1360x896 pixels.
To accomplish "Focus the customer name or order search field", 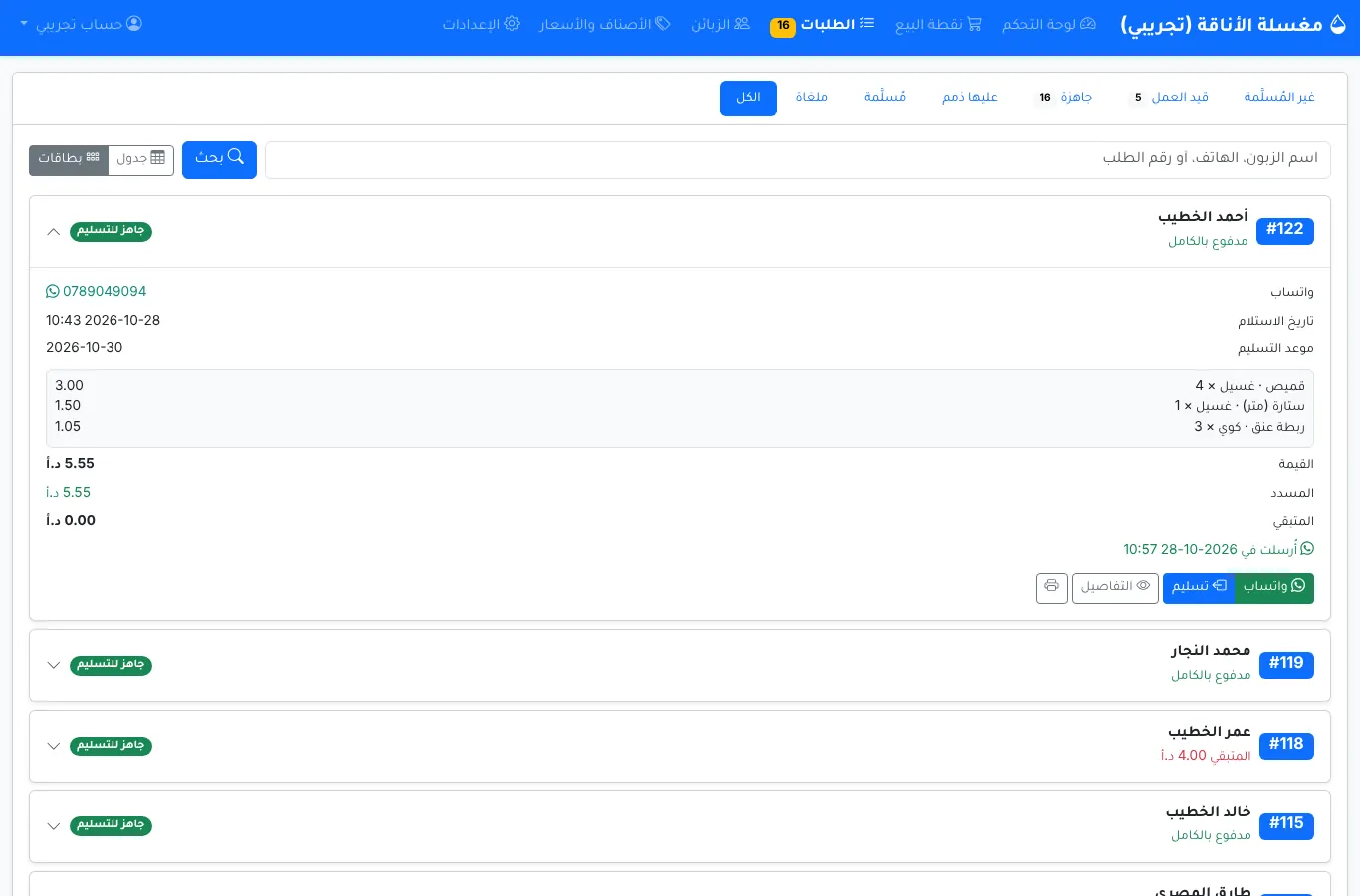I will pyautogui.click(x=797, y=159).
